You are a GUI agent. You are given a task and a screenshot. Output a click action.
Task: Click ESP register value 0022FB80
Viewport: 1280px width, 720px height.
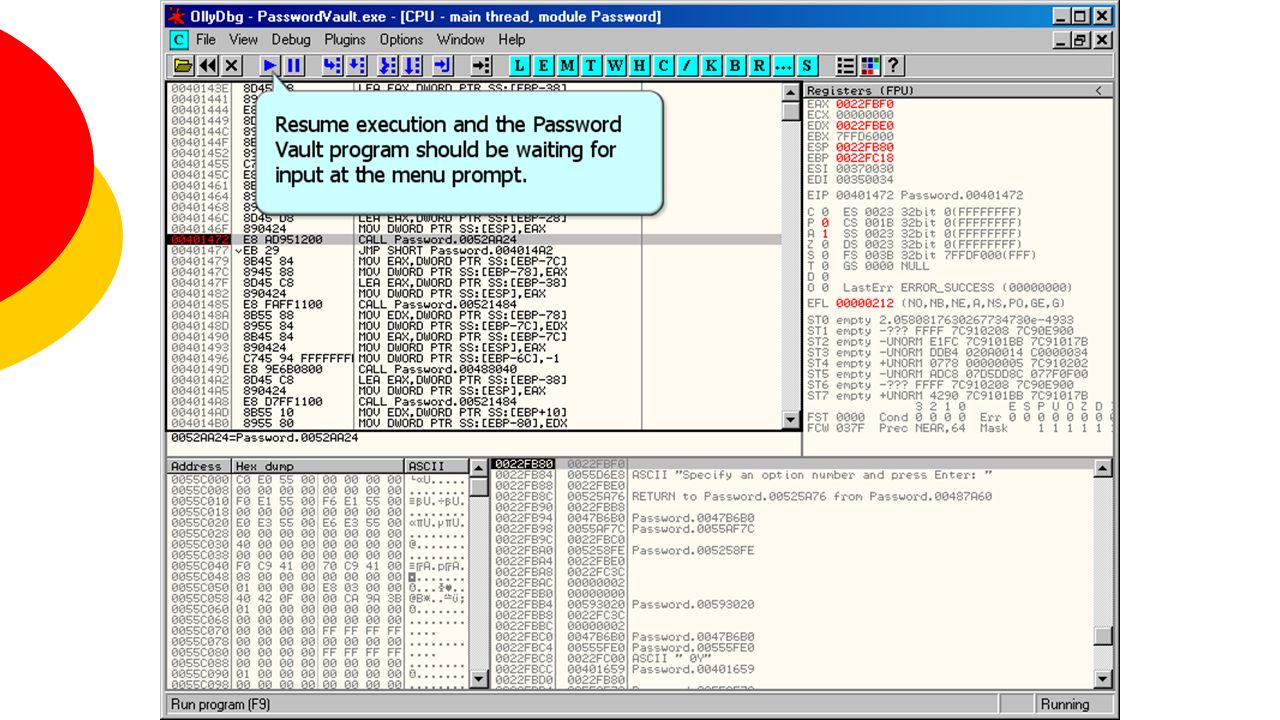865,147
